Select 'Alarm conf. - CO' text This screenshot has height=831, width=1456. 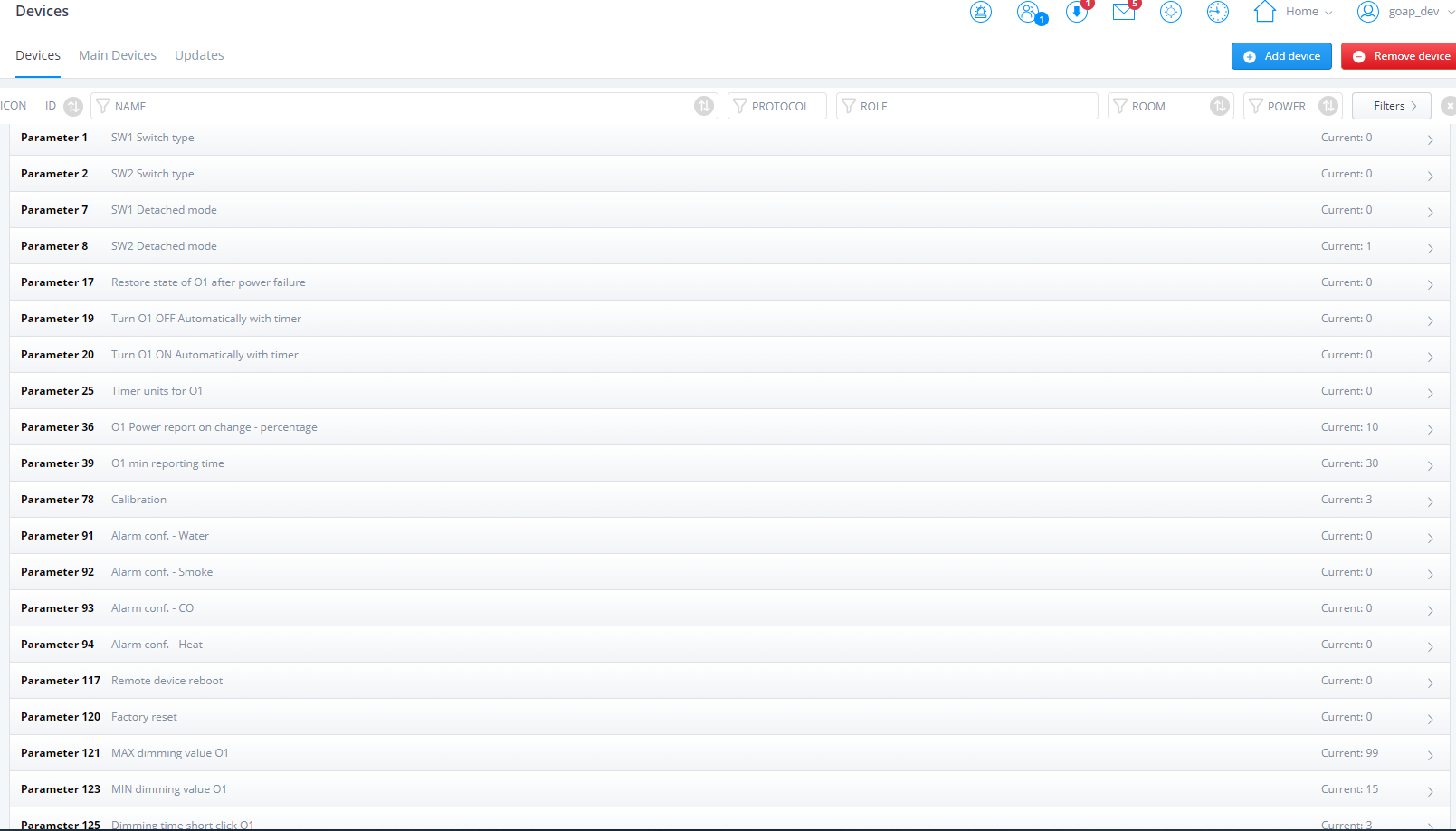click(152, 608)
